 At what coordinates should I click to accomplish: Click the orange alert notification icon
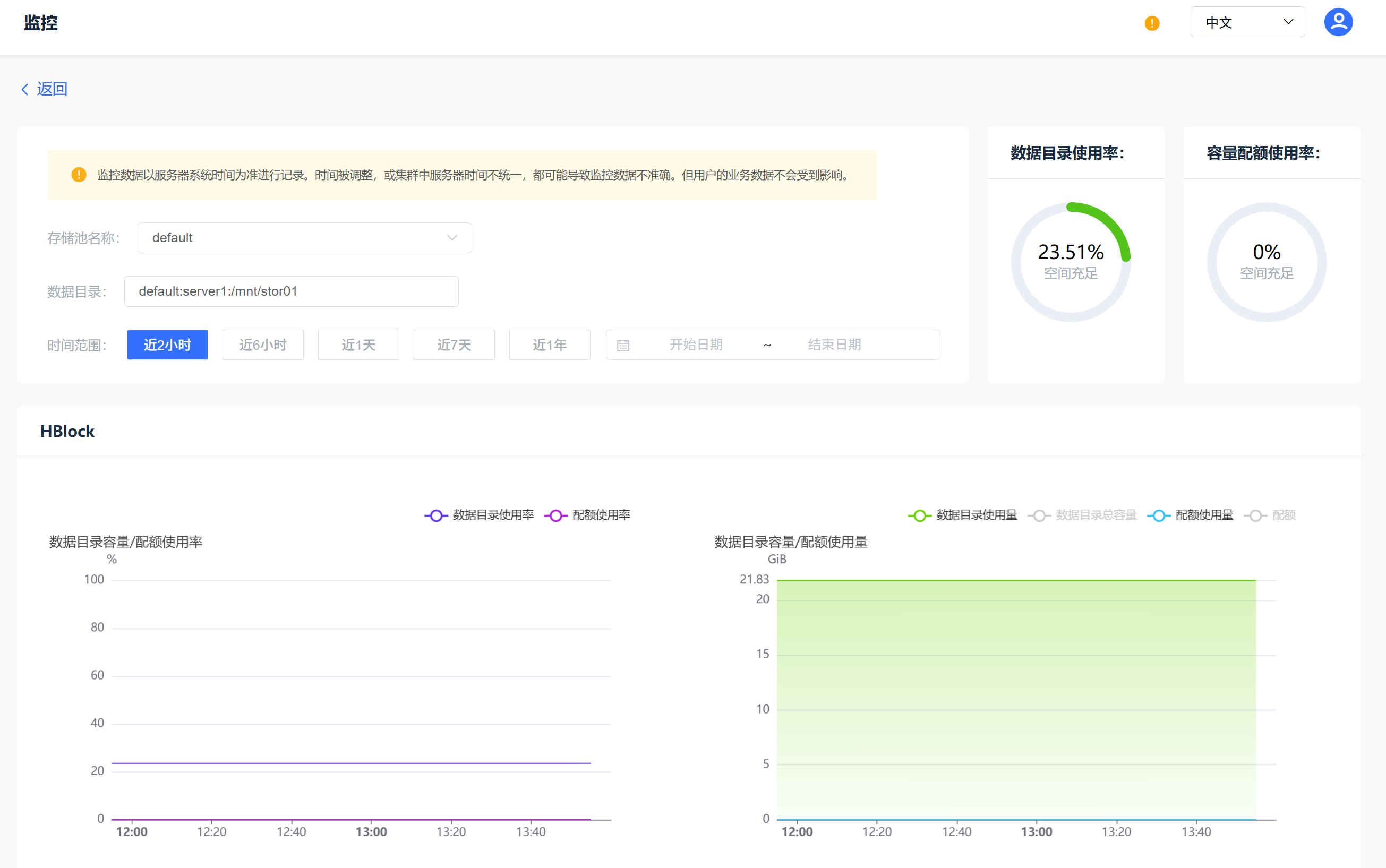click(1151, 23)
